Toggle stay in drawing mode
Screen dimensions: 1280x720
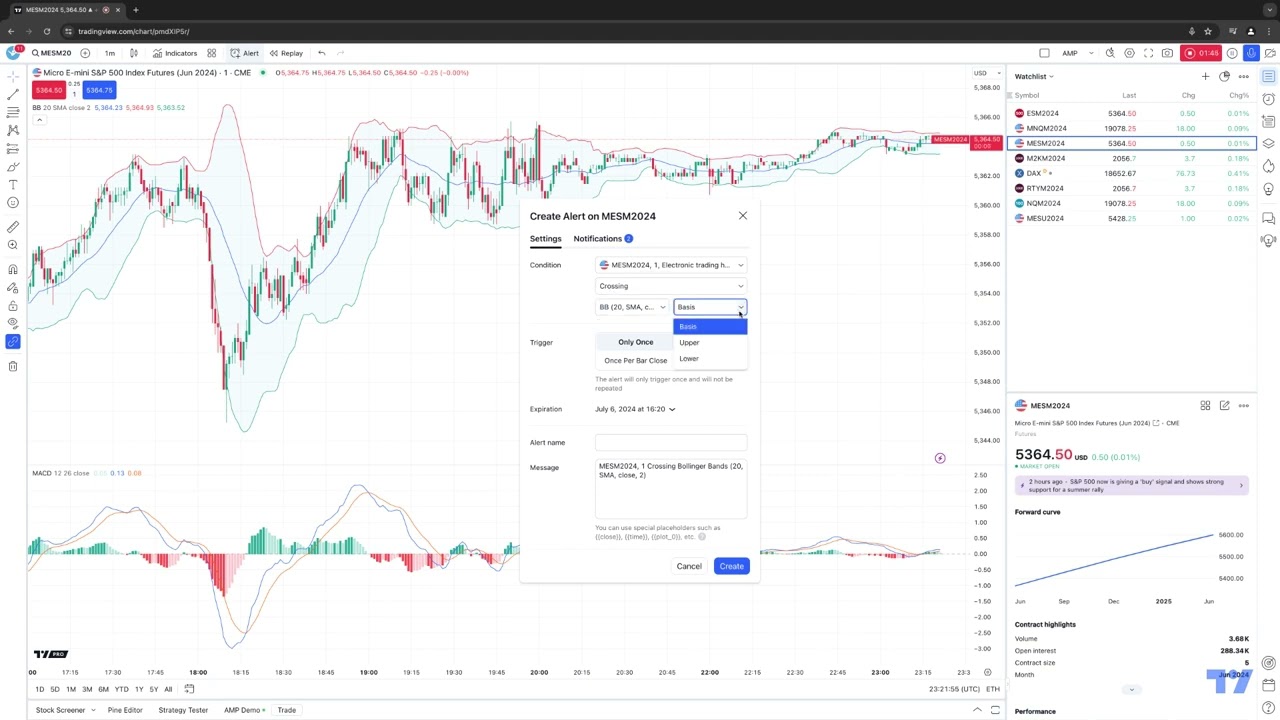coord(13,287)
